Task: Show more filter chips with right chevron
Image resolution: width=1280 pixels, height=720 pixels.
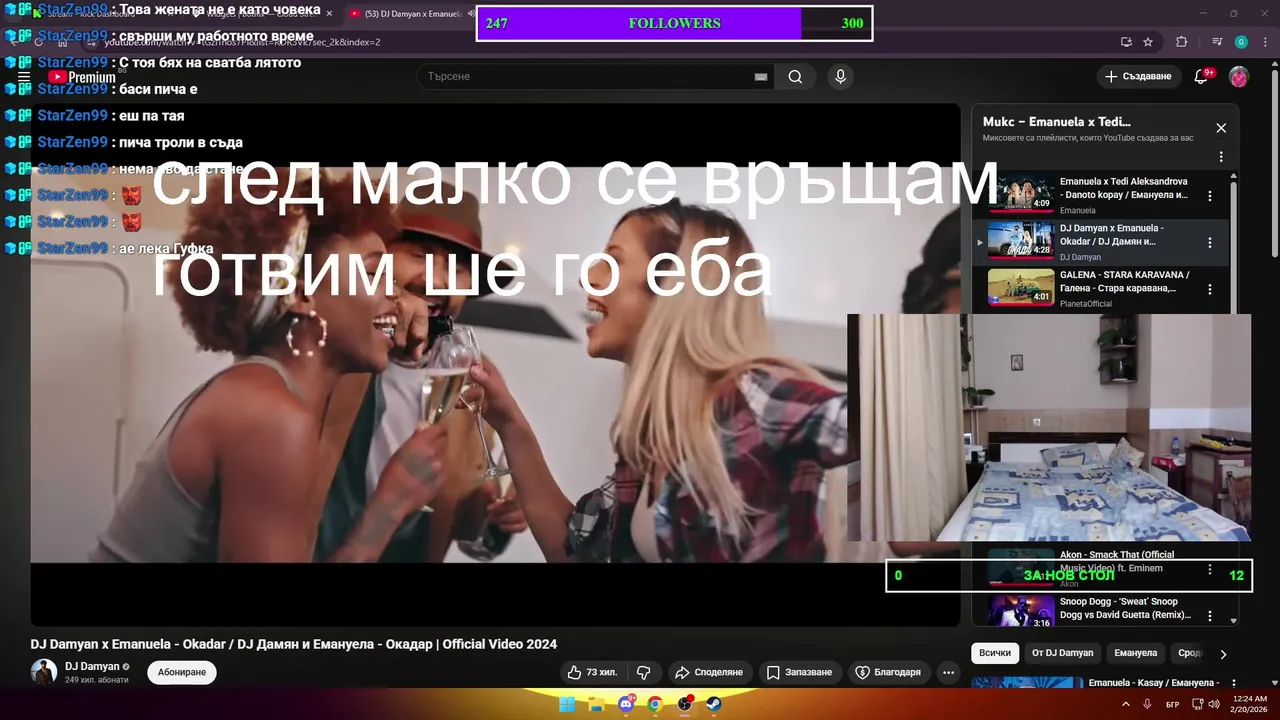Action: tap(1222, 654)
